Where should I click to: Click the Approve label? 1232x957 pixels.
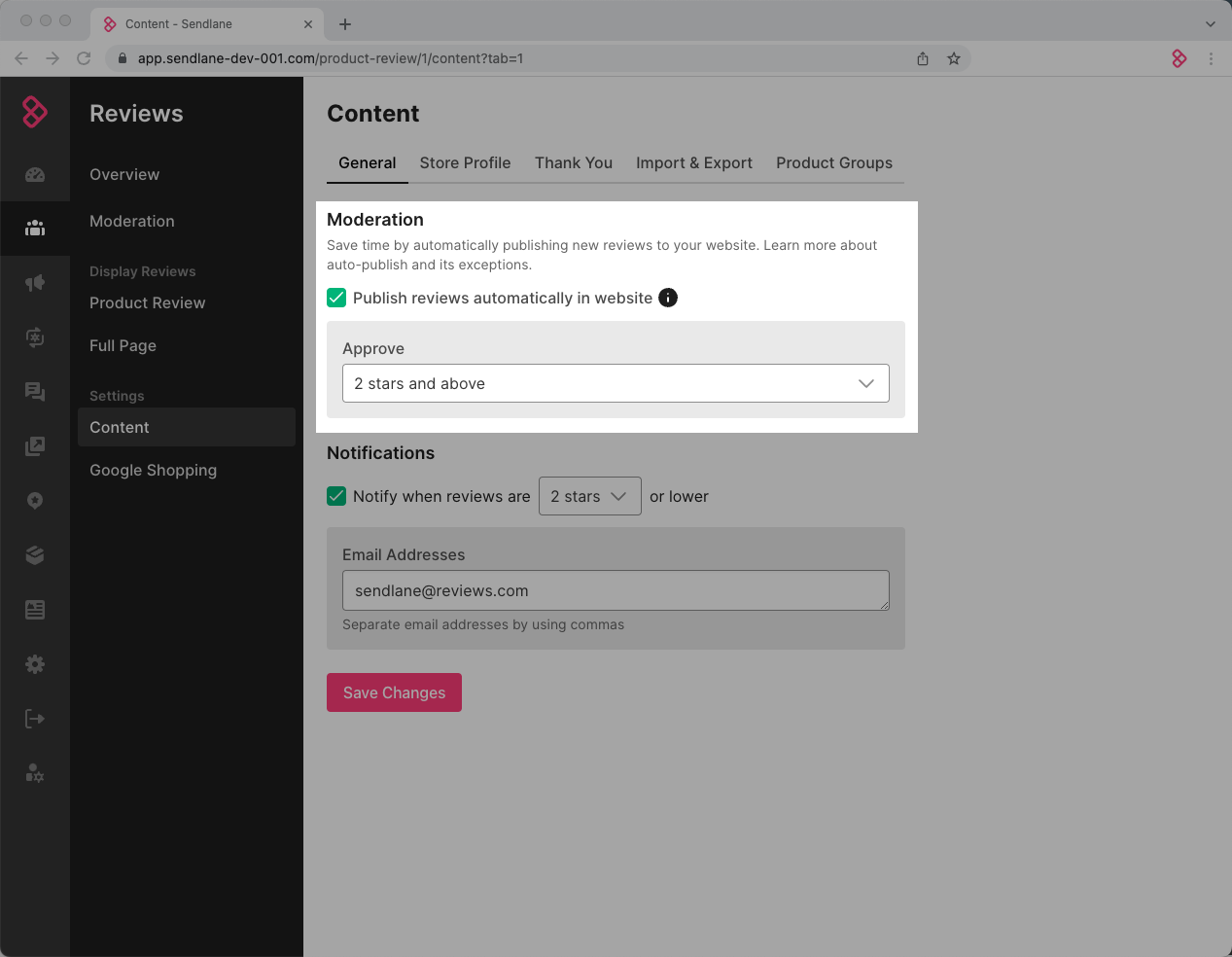(373, 348)
